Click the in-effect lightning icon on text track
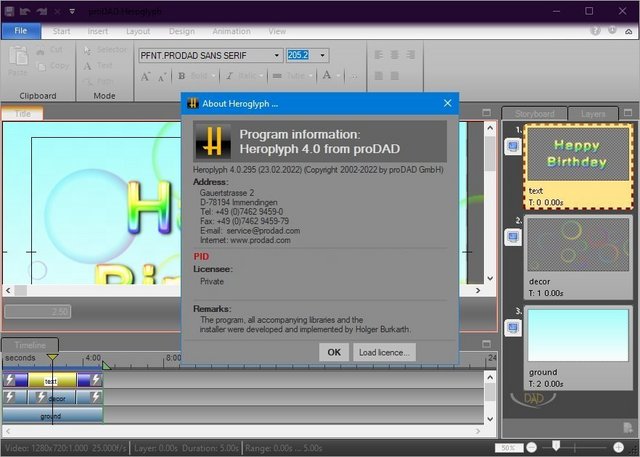Image resolution: width=640 pixels, height=457 pixels. (10, 380)
